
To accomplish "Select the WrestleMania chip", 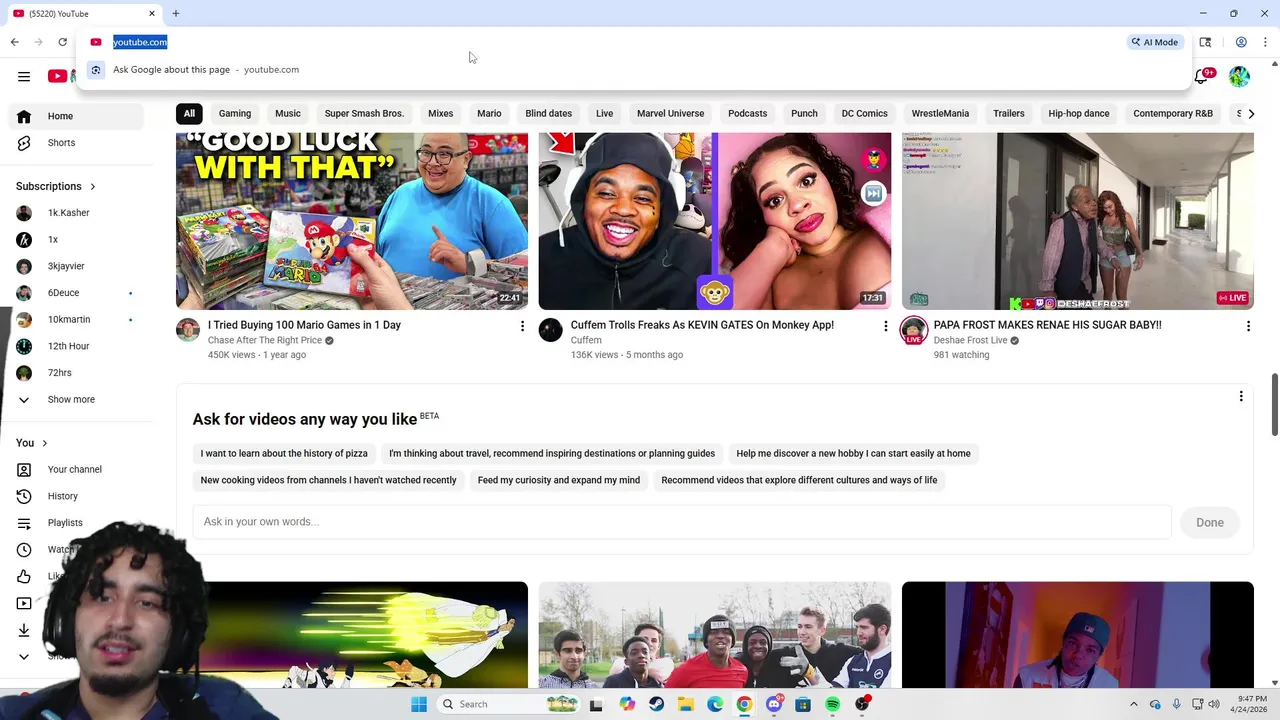I will (940, 114).
